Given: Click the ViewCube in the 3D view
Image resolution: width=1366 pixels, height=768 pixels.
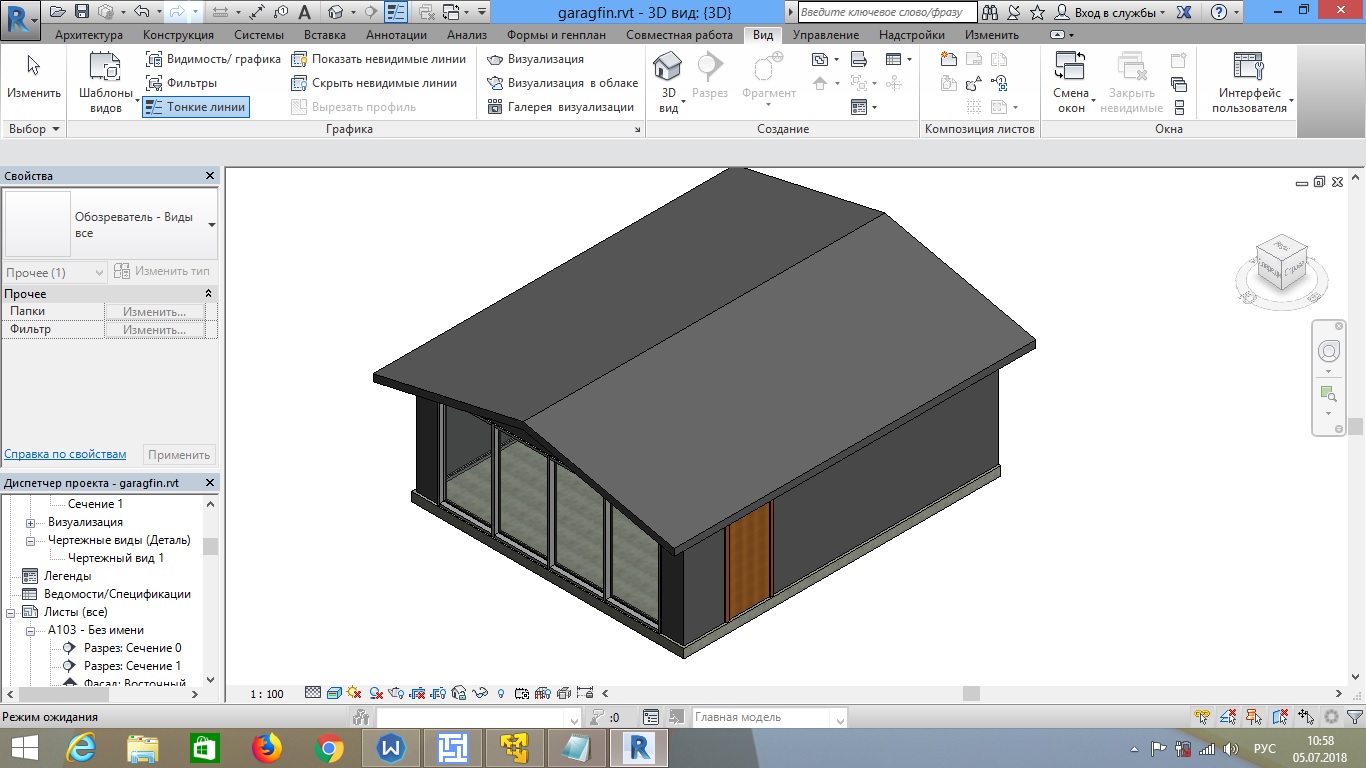Looking at the screenshot, I should 1282,262.
